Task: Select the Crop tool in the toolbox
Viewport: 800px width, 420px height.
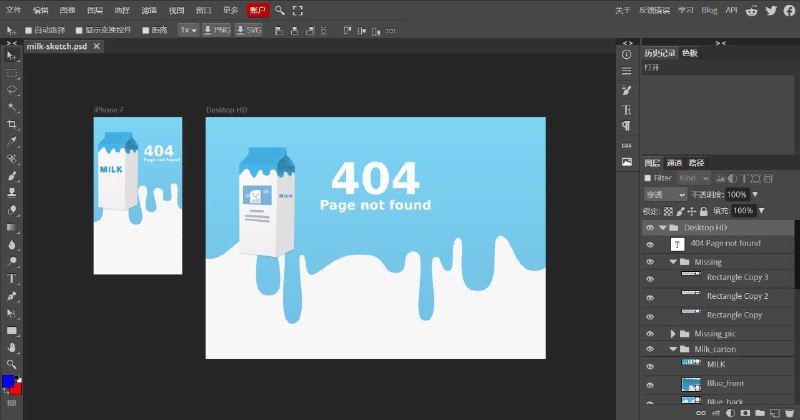Action: (12, 124)
